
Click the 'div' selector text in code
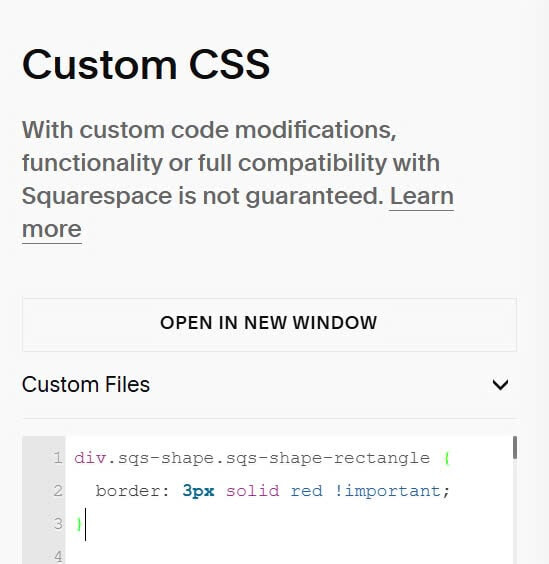click(90, 458)
